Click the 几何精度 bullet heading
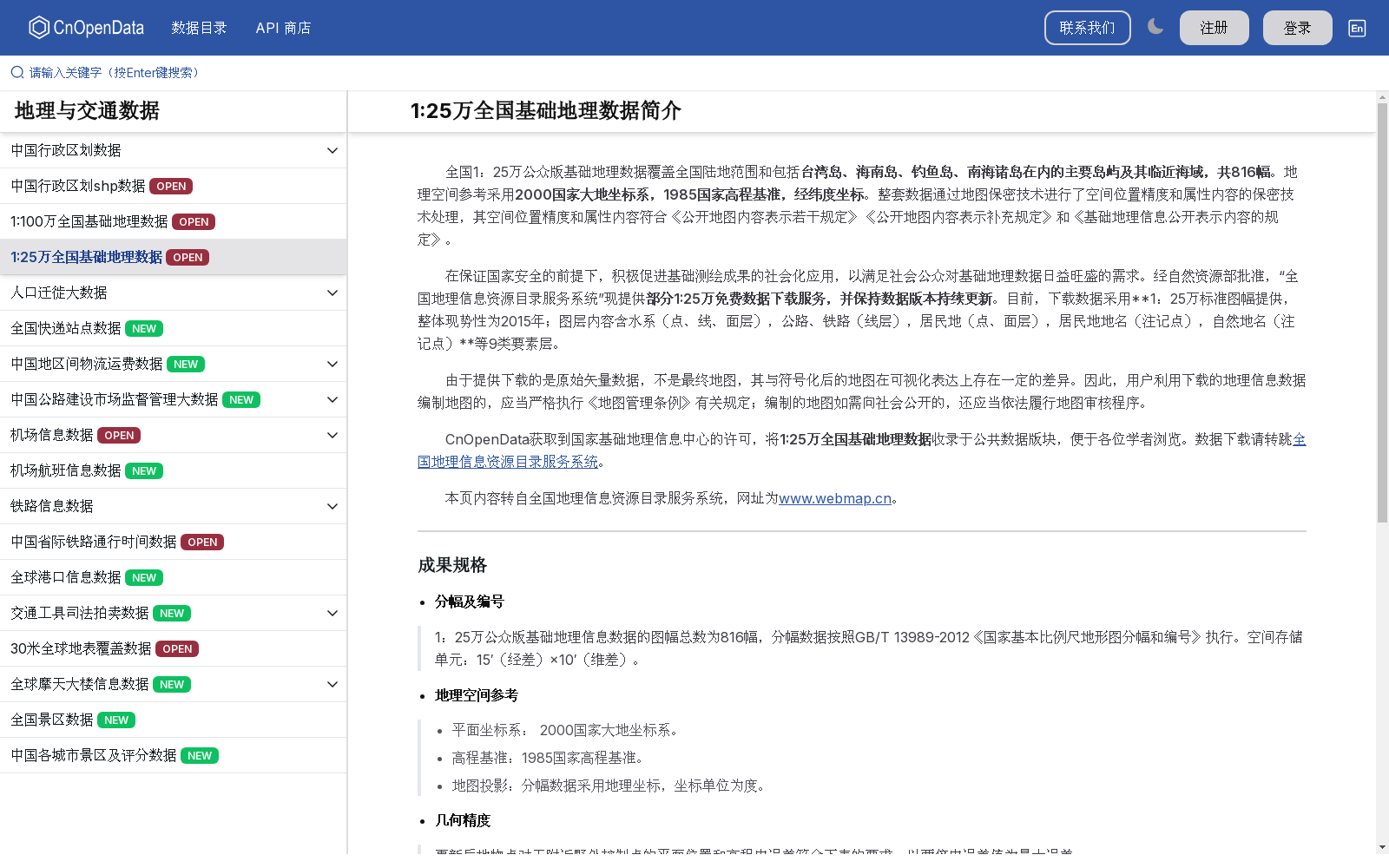The height and width of the screenshot is (868, 1389). pos(463,820)
